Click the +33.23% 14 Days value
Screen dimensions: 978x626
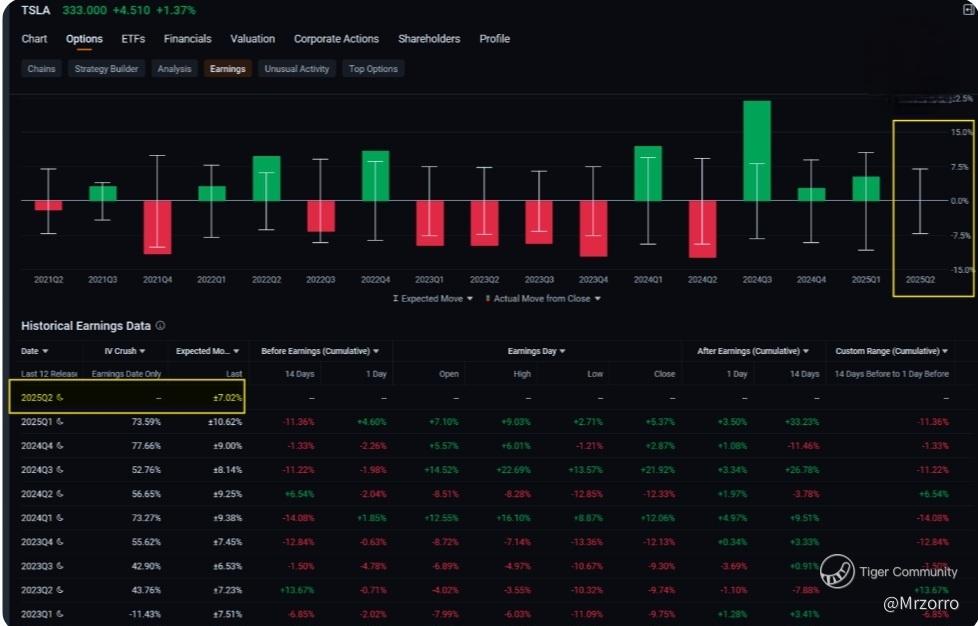pos(801,421)
